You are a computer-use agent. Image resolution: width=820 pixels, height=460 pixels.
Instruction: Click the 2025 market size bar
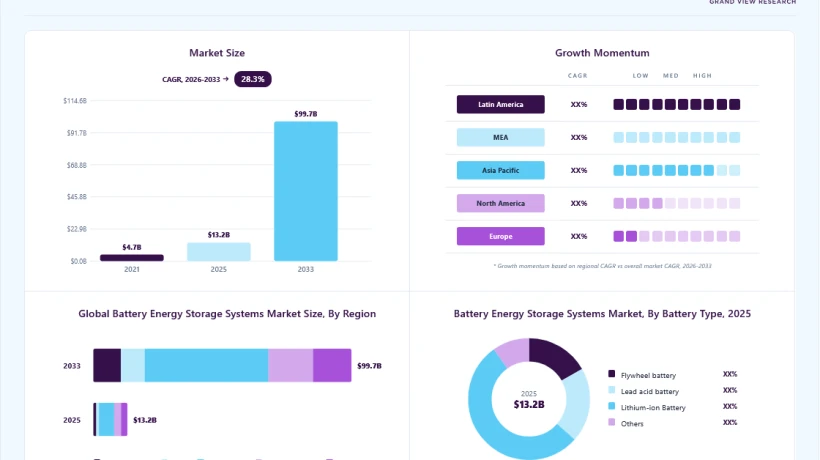click(x=219, y=251)
